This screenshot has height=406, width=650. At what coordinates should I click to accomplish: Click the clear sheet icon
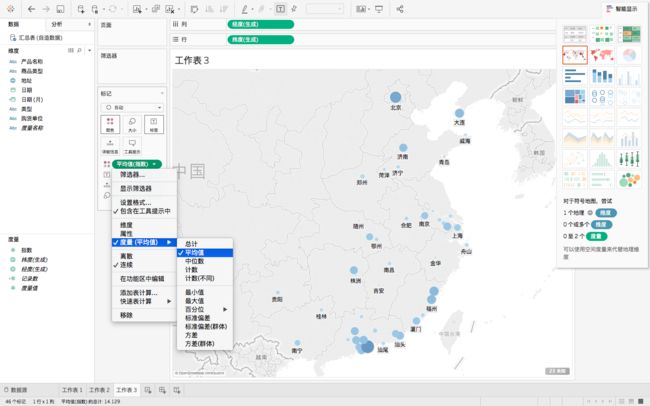[170, 9]
